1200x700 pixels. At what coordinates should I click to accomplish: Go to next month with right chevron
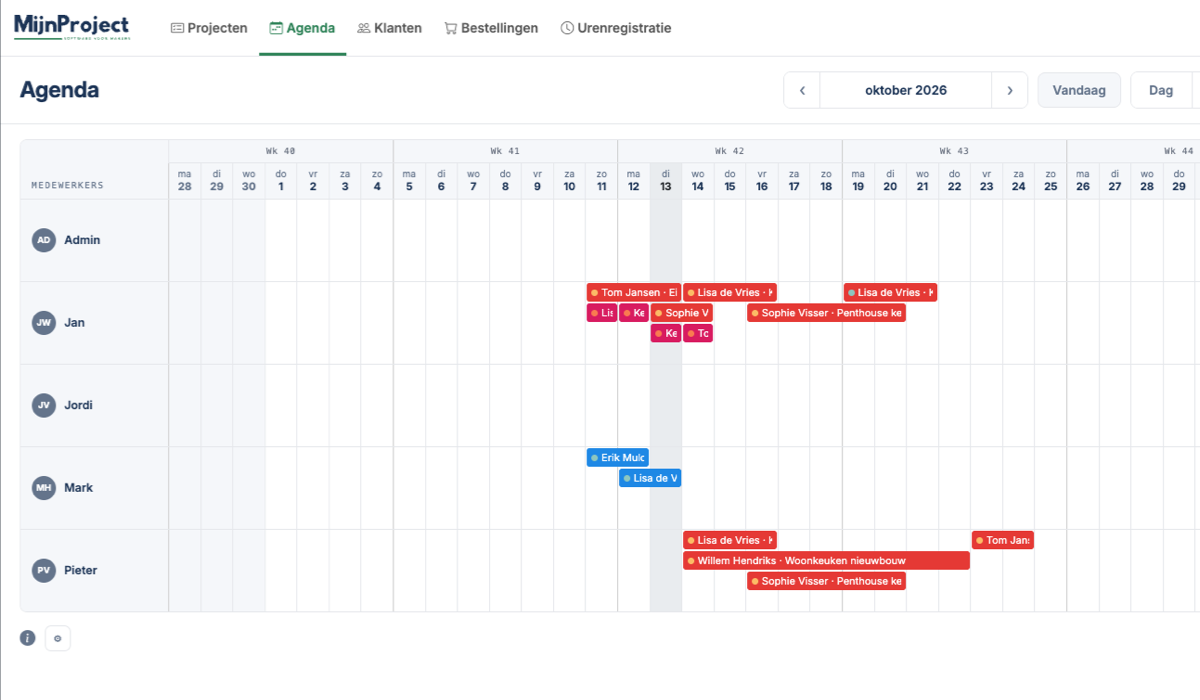point(1010,90)
